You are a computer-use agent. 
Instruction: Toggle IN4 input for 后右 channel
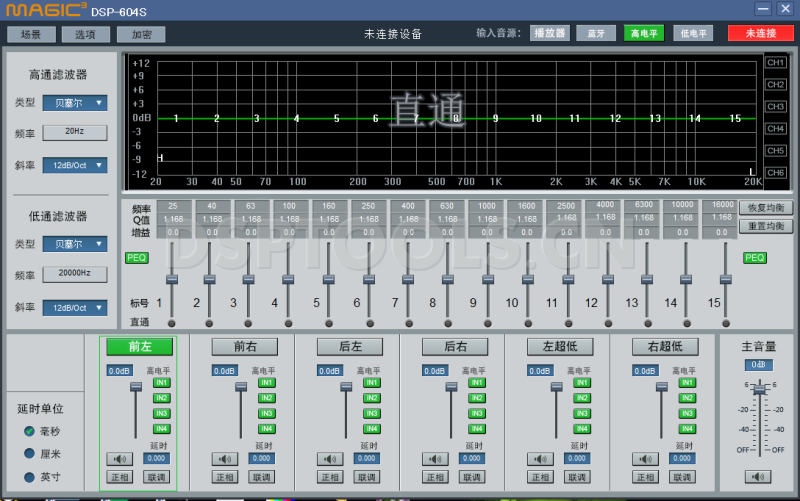point(477,429)
